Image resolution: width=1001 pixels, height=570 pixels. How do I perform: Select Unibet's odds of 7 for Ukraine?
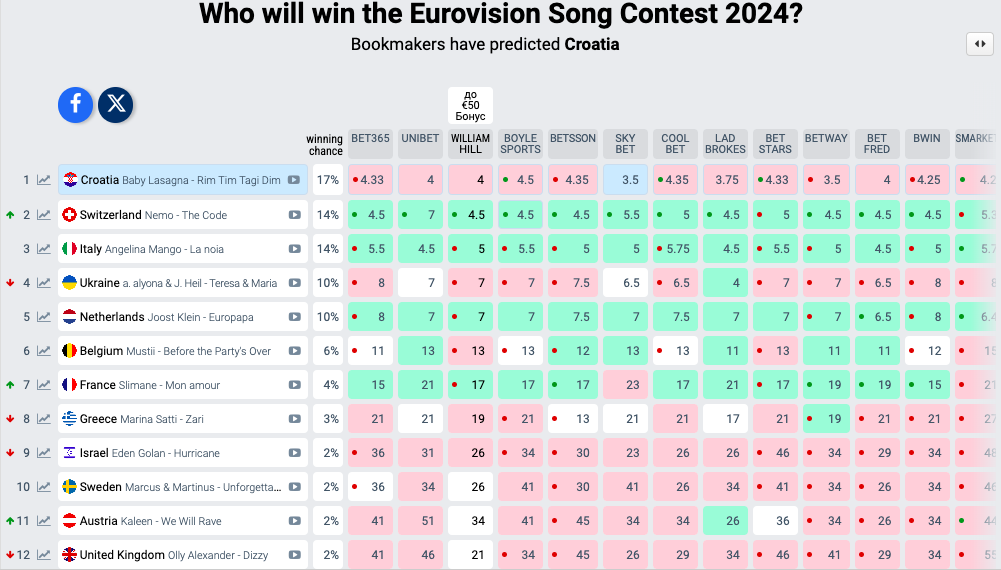421,283
